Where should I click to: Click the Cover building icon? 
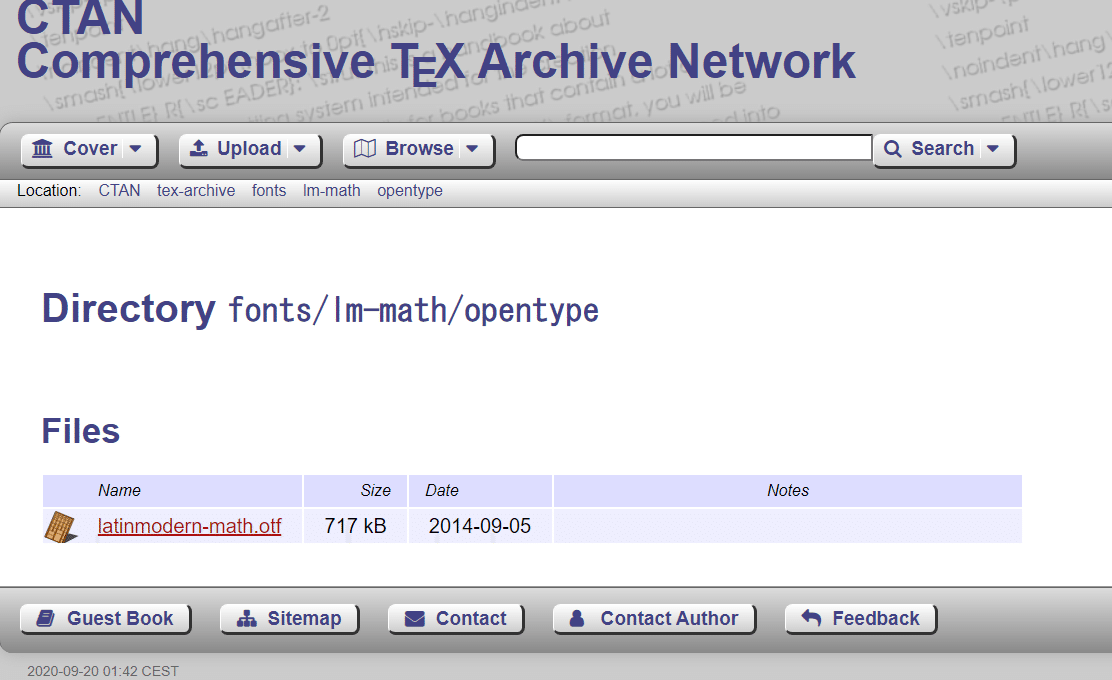click(x=43, y=148)
